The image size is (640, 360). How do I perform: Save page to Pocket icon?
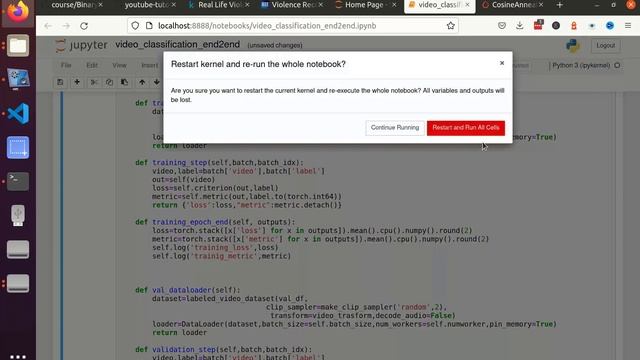point(502,26)
